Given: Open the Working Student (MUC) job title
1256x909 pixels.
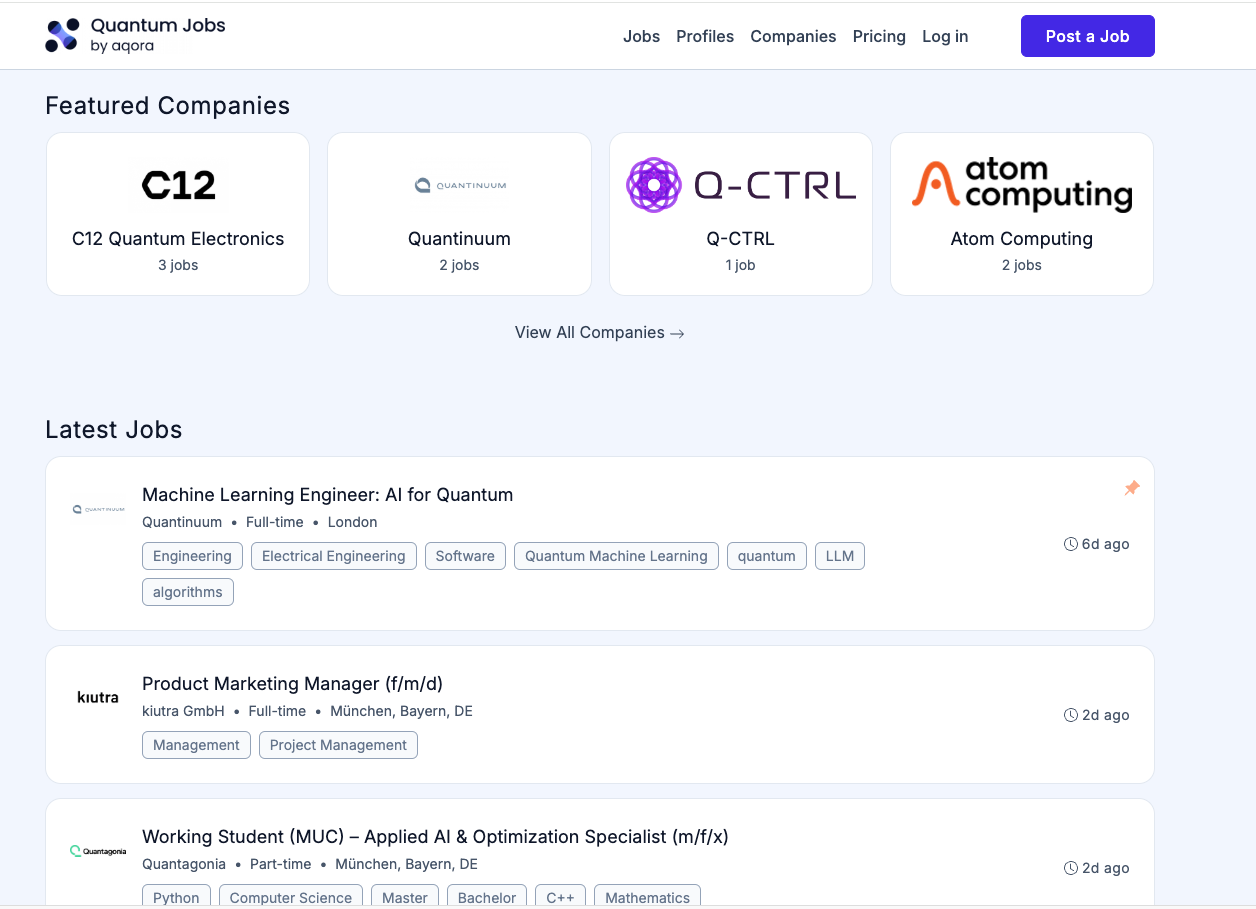Looking at the screenshot, I should (x=435, y=836).
